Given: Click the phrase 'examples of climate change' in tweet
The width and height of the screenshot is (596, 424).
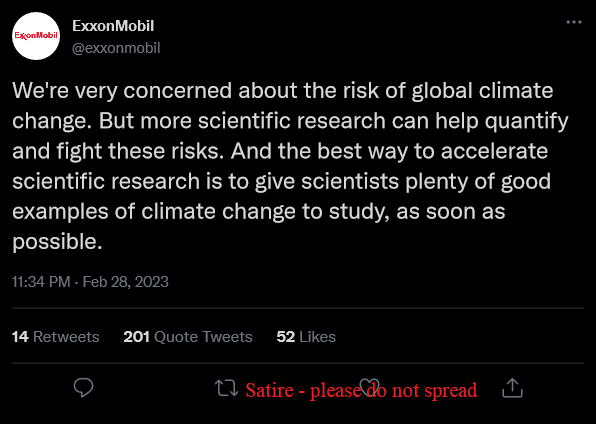Looking at the screenshot, I should [155, 212].
